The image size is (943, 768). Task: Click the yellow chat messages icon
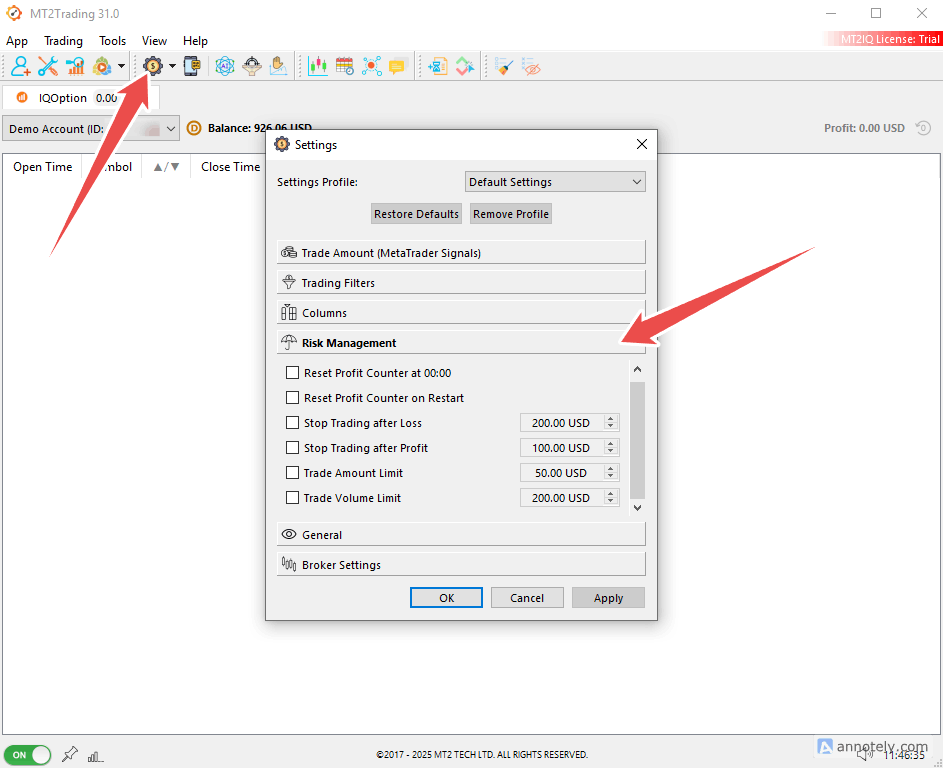pos(398,66)
